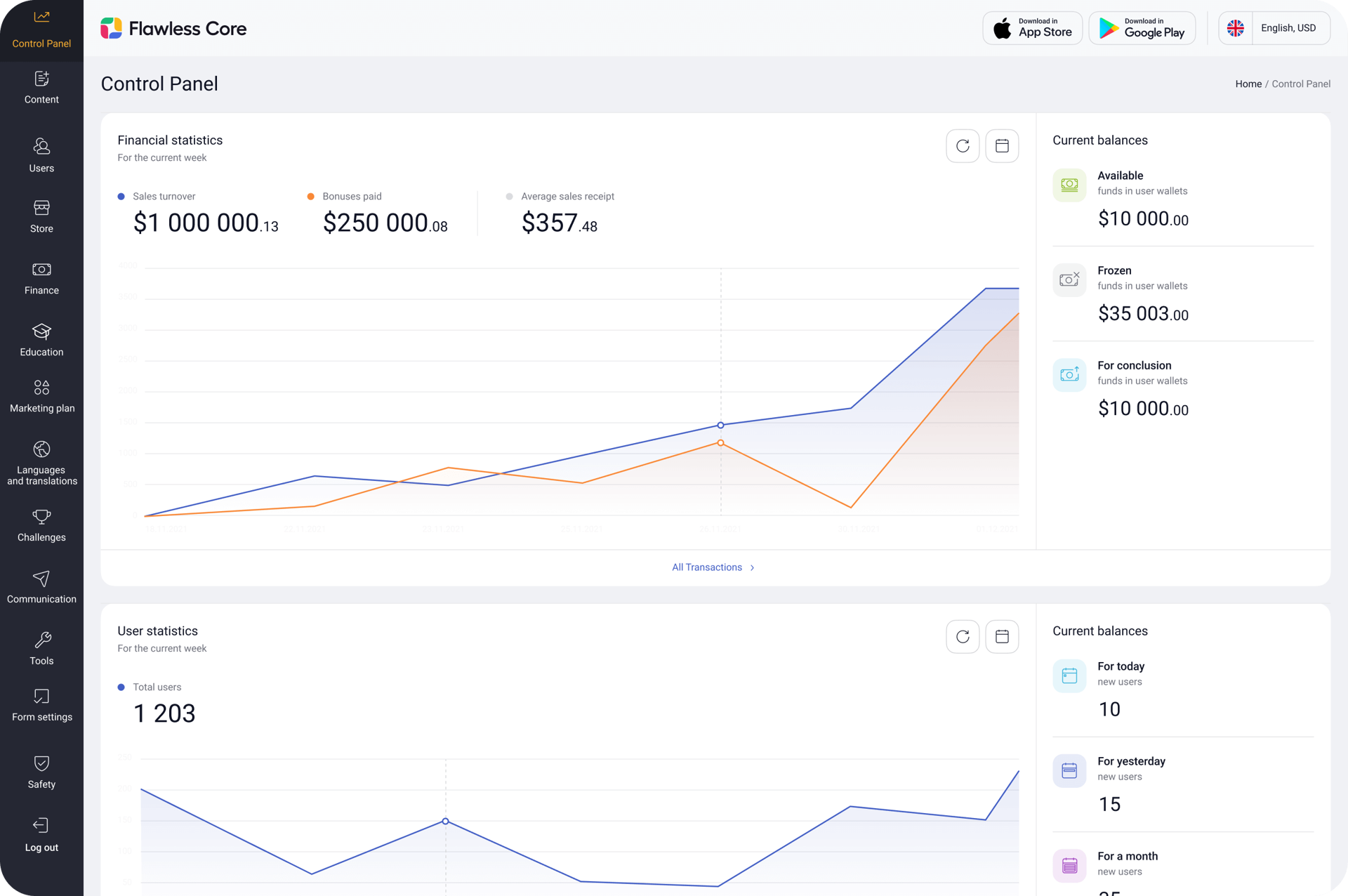The image size is (1348, 896).
Task: Toggle Bonuses paid series legend
Action: pos(311,197)
